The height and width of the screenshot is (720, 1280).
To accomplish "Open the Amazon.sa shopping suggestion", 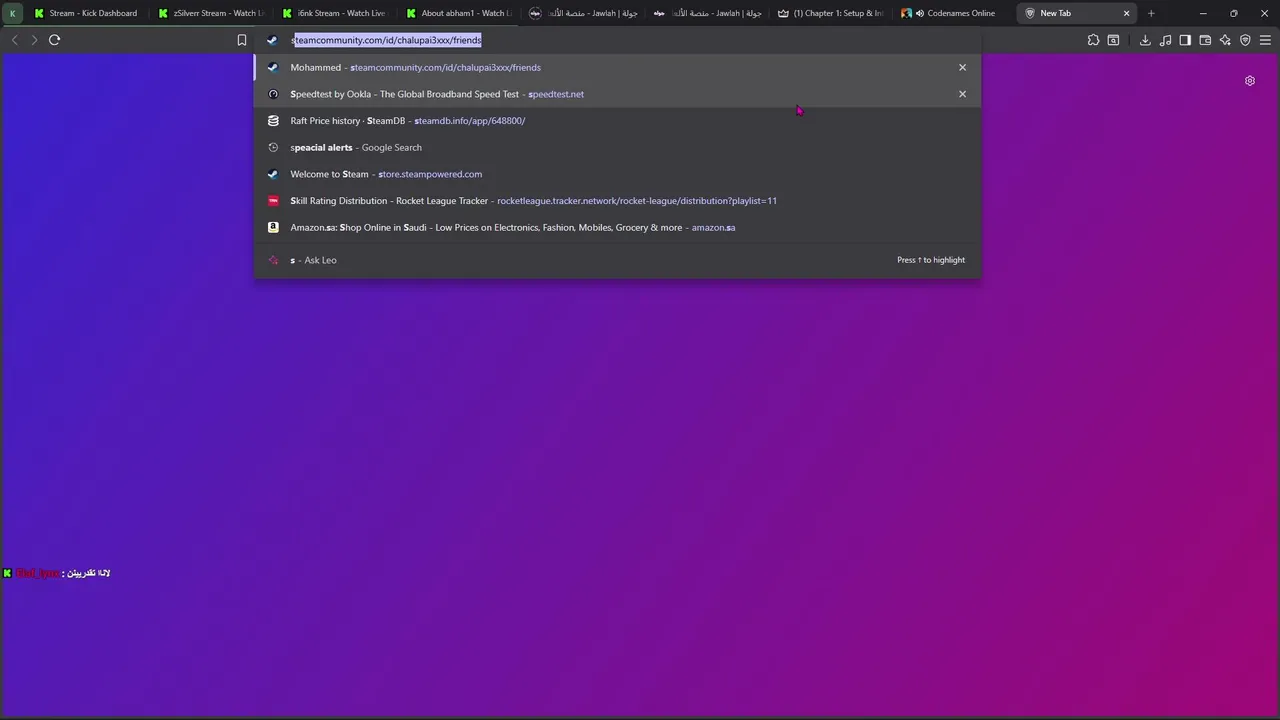I will tap(617, 227).
